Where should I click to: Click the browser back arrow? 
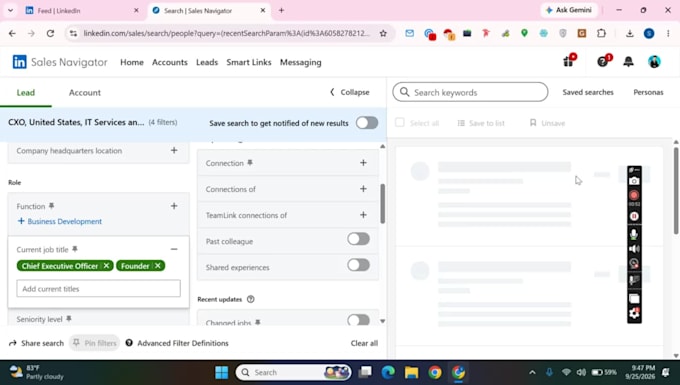click(x=12, y=33)
